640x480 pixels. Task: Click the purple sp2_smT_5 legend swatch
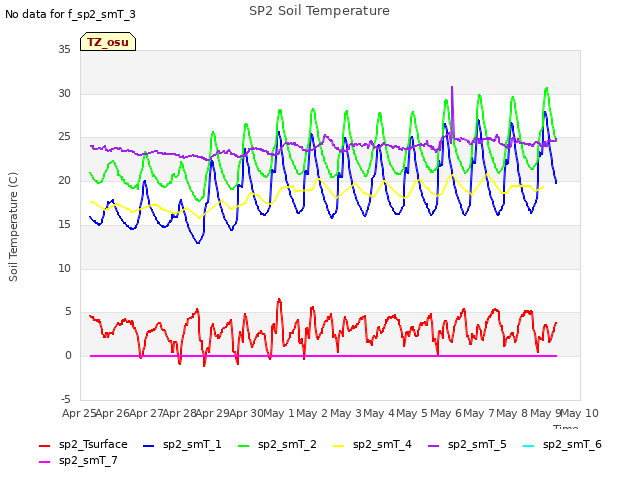433,446
